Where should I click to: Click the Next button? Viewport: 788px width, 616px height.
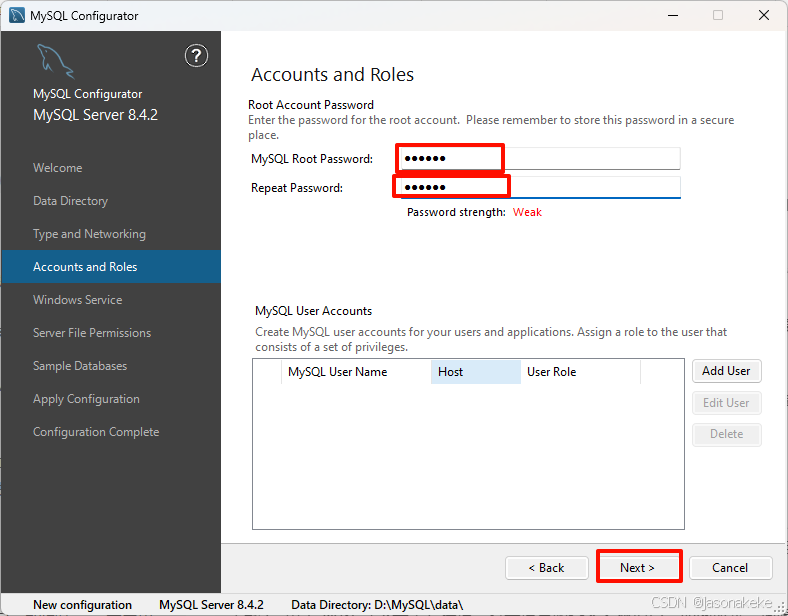coord(638,567)
